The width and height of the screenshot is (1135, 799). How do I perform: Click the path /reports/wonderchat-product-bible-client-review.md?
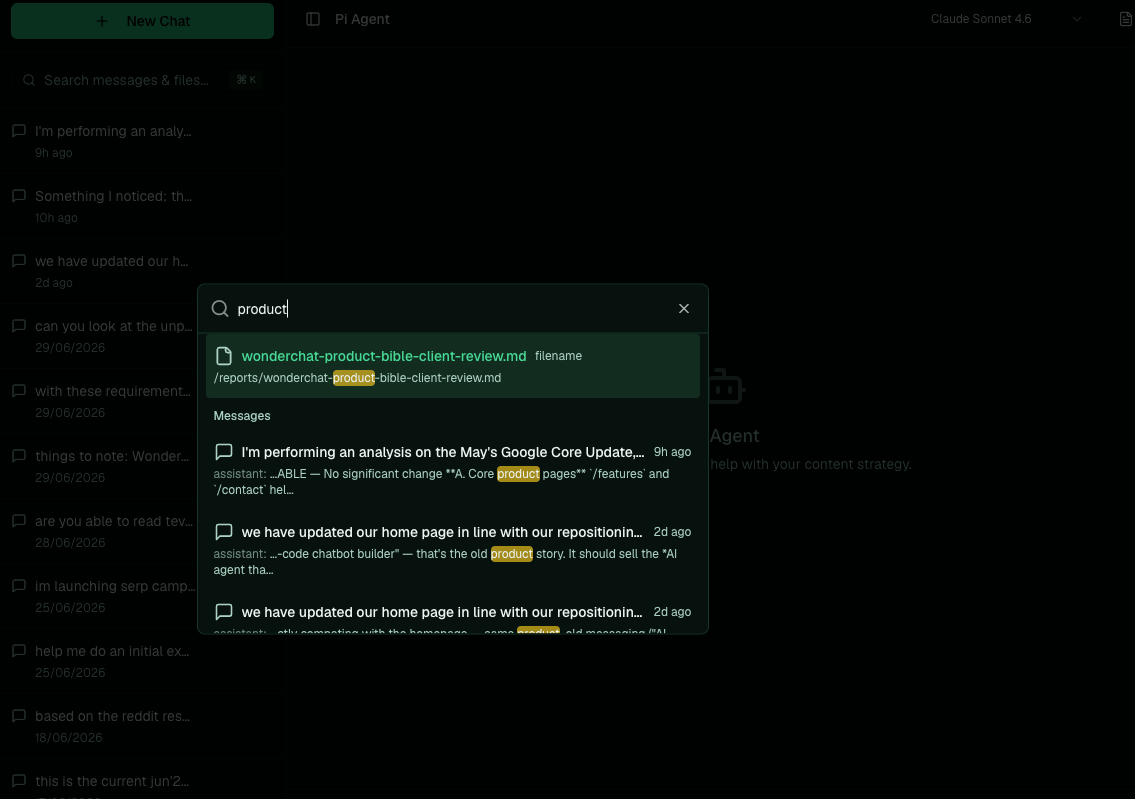358,378
